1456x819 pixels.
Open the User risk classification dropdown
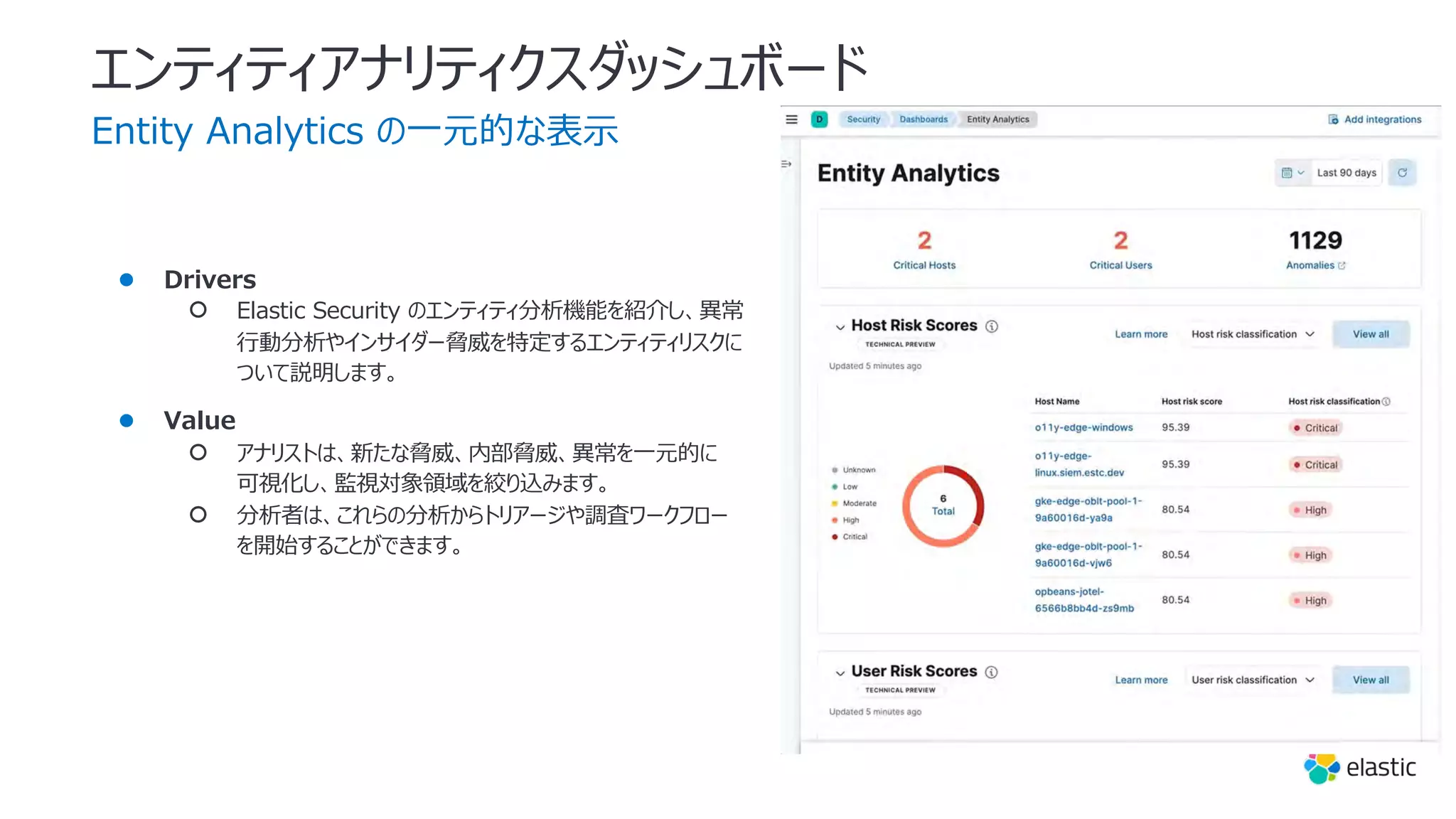click(x=1253, y=680)
